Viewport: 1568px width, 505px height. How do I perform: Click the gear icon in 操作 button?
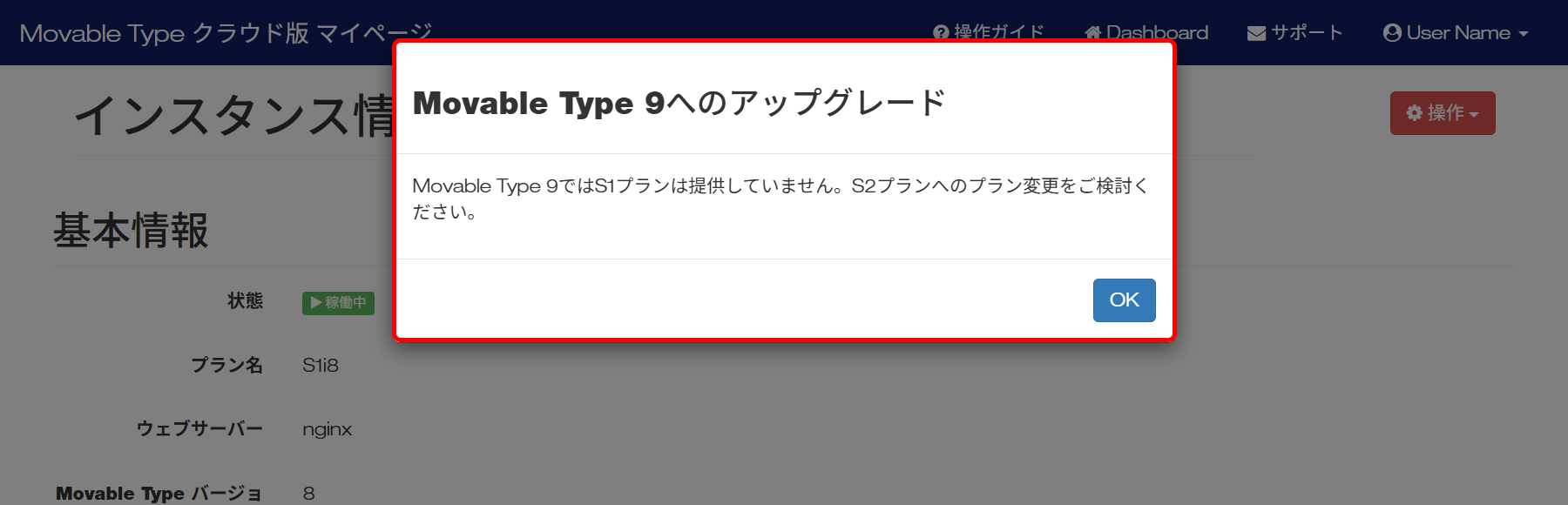point(1415,113)
